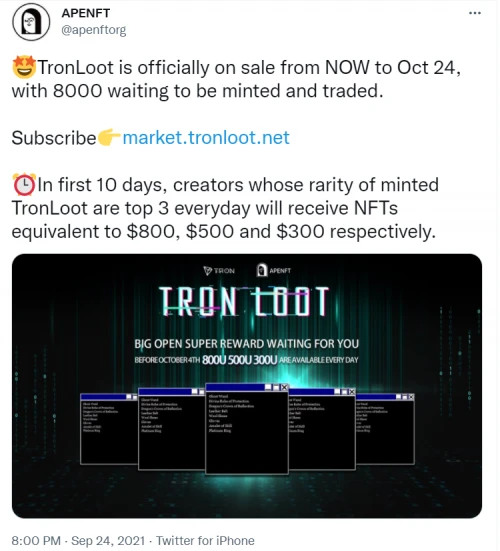Click close X on center loot window
Screen dimensions: 500x551
[284, 387]
